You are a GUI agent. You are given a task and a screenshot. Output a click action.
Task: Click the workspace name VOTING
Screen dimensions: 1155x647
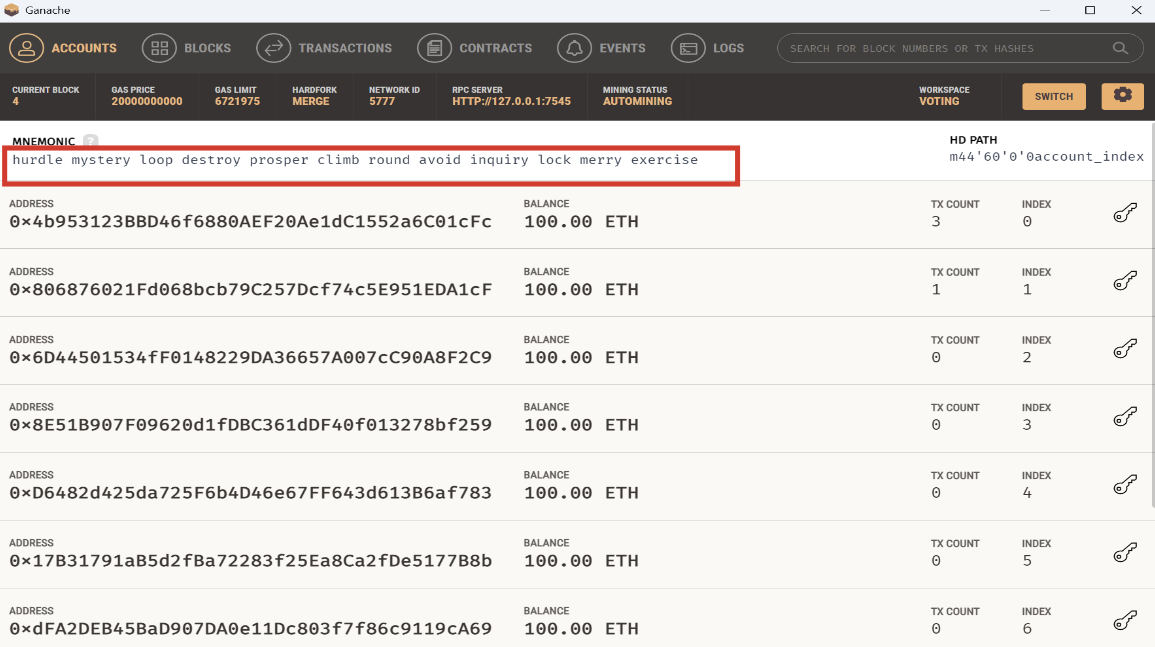click(939, 102)
